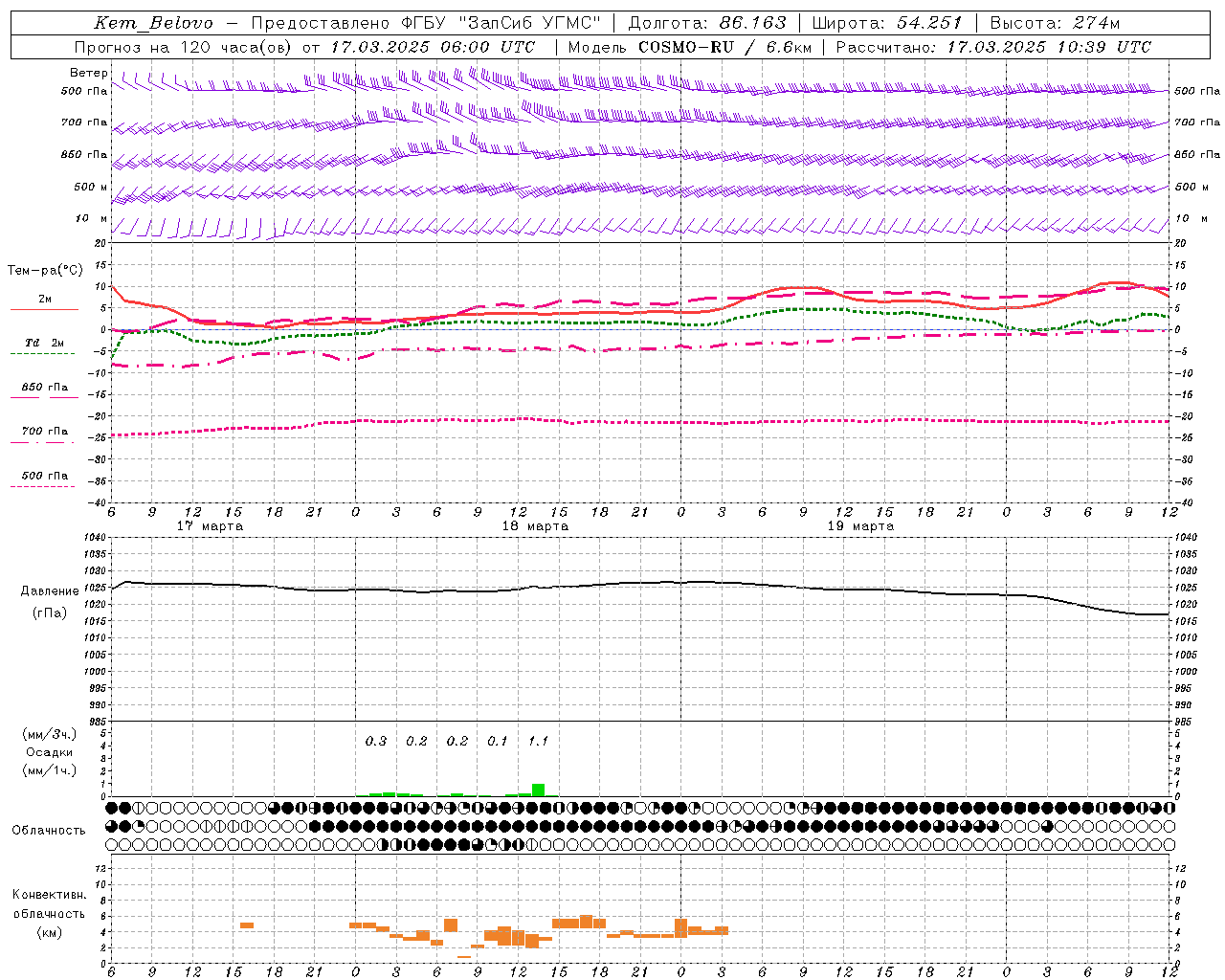Select the "Широта: 54.251" header field
Image resolution: width=1225 pixels, height=980 pixels.
point(887,23)
